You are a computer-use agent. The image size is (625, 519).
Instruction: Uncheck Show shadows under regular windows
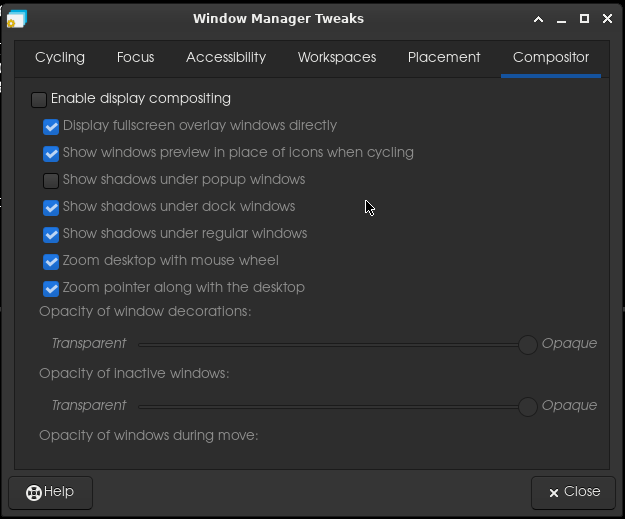point(51,235)
